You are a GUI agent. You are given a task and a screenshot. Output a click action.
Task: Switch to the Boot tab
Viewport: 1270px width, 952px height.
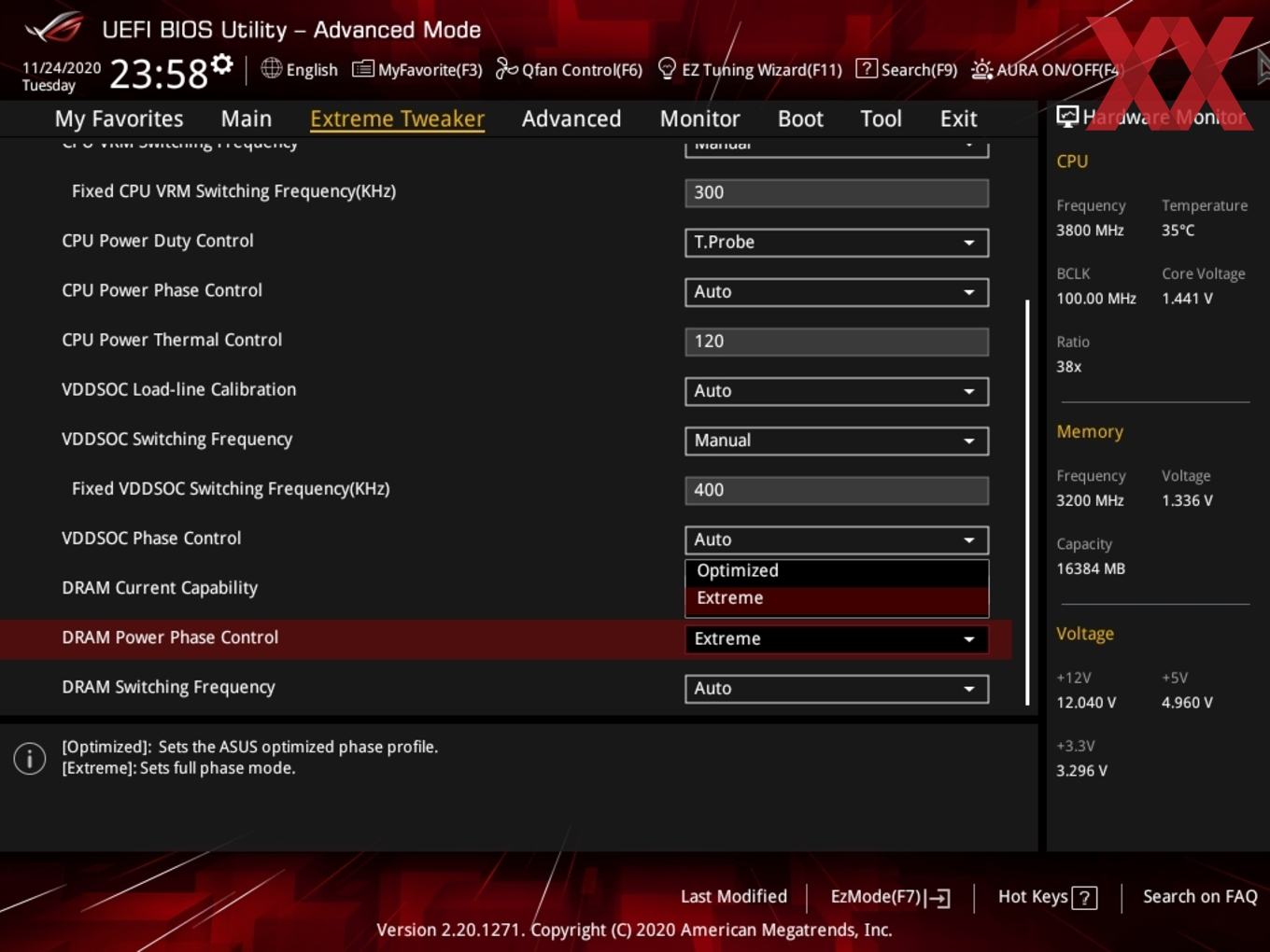tap(800, 119)
